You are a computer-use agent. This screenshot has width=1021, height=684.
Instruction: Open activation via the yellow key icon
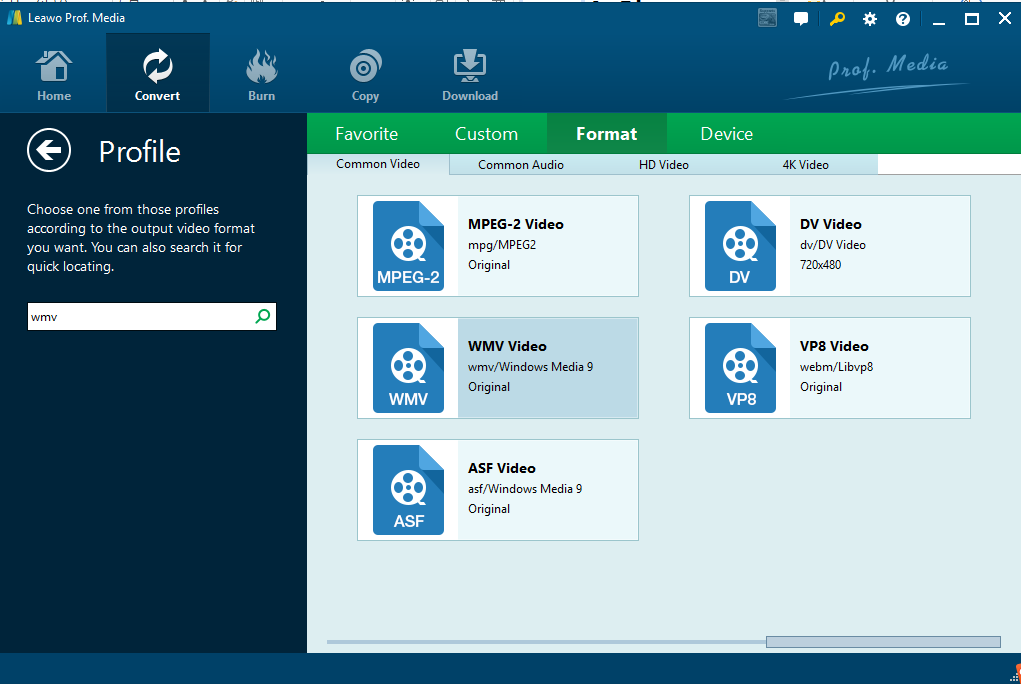[836, 19]
